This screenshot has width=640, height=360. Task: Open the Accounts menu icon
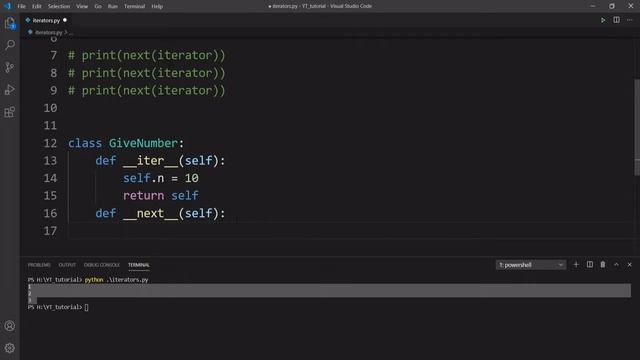[x=10, y=326]
